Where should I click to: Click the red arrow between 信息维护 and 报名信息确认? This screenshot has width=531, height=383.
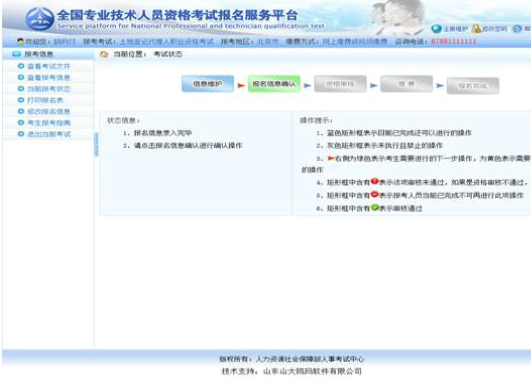click(241, 86)
